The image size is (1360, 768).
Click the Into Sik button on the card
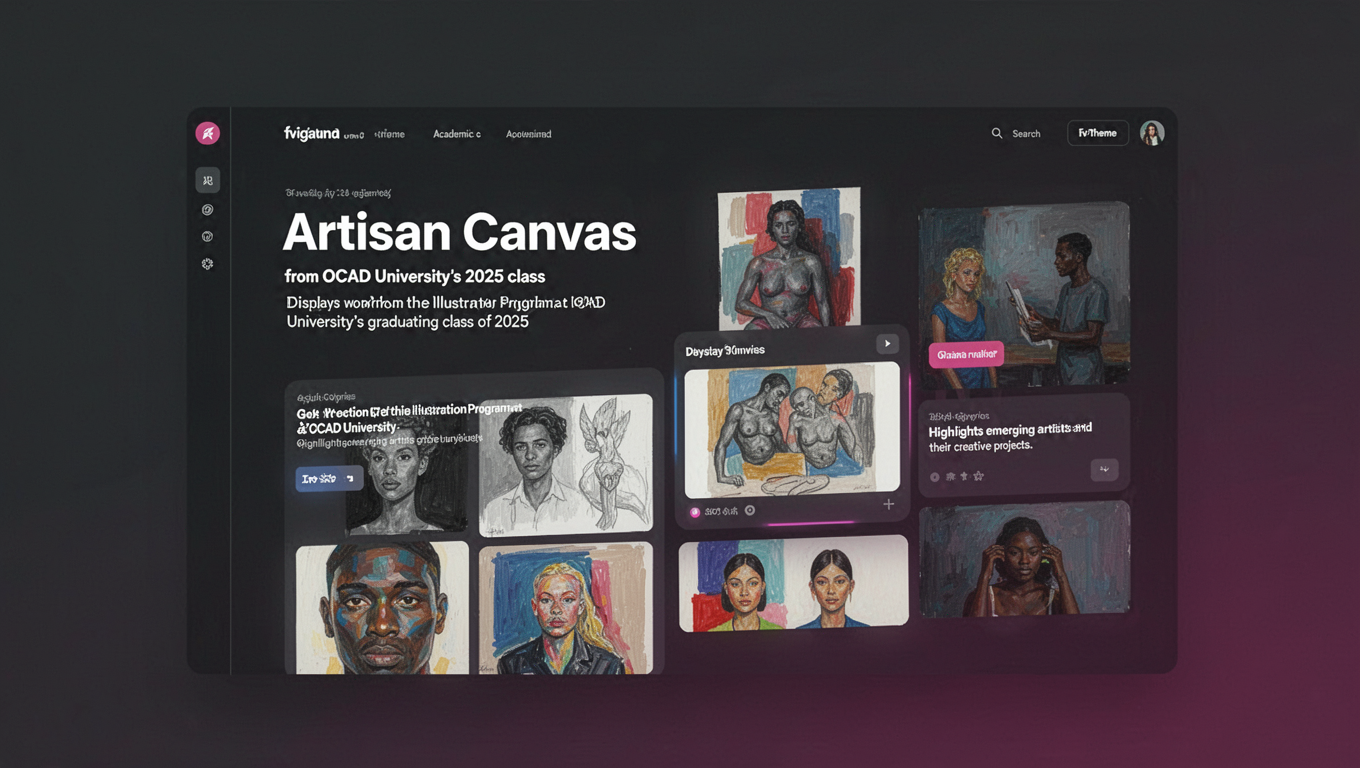tap(329, 479)
